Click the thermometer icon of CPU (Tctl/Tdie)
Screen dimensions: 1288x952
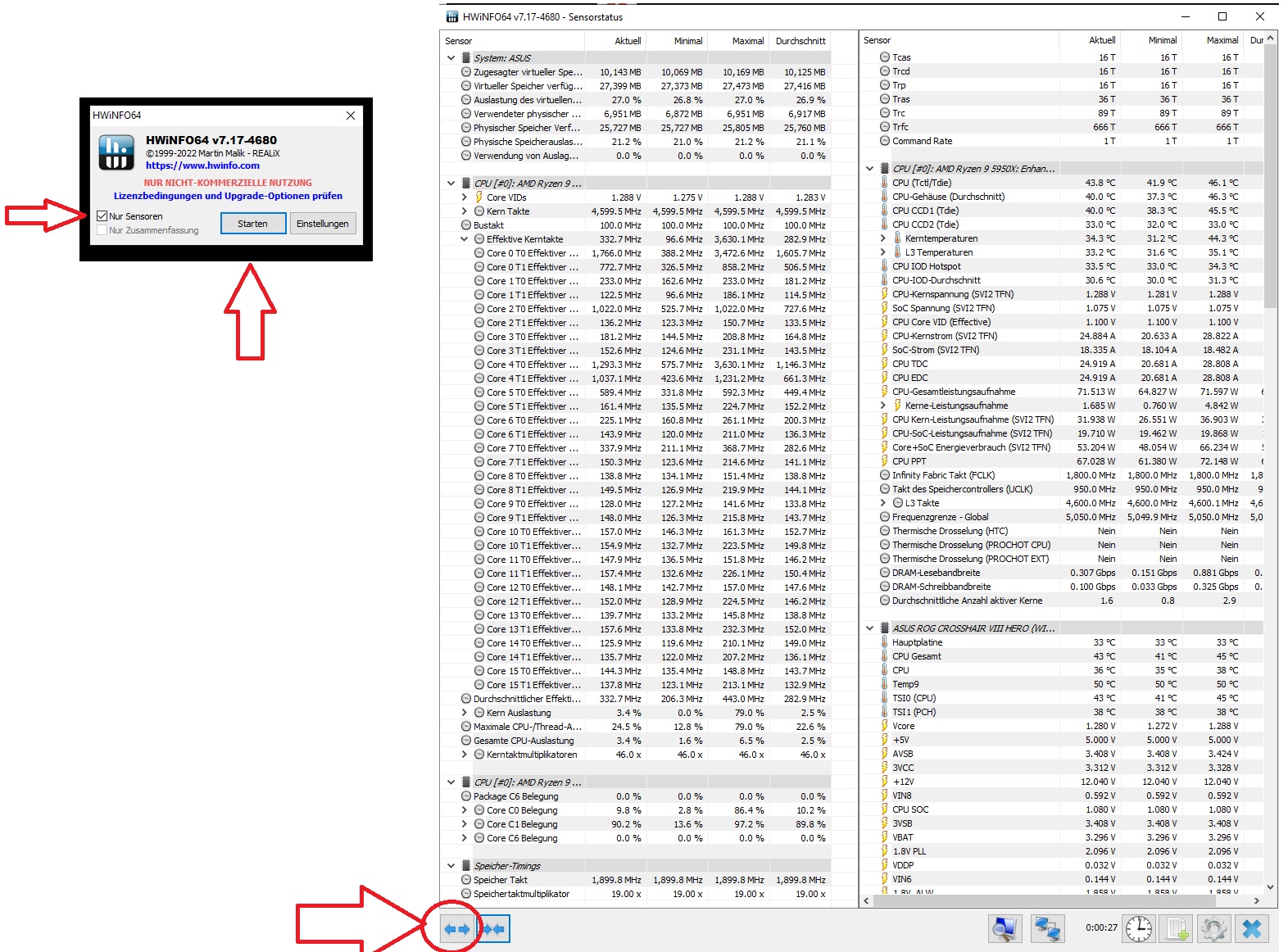click(x=884, y=183)
